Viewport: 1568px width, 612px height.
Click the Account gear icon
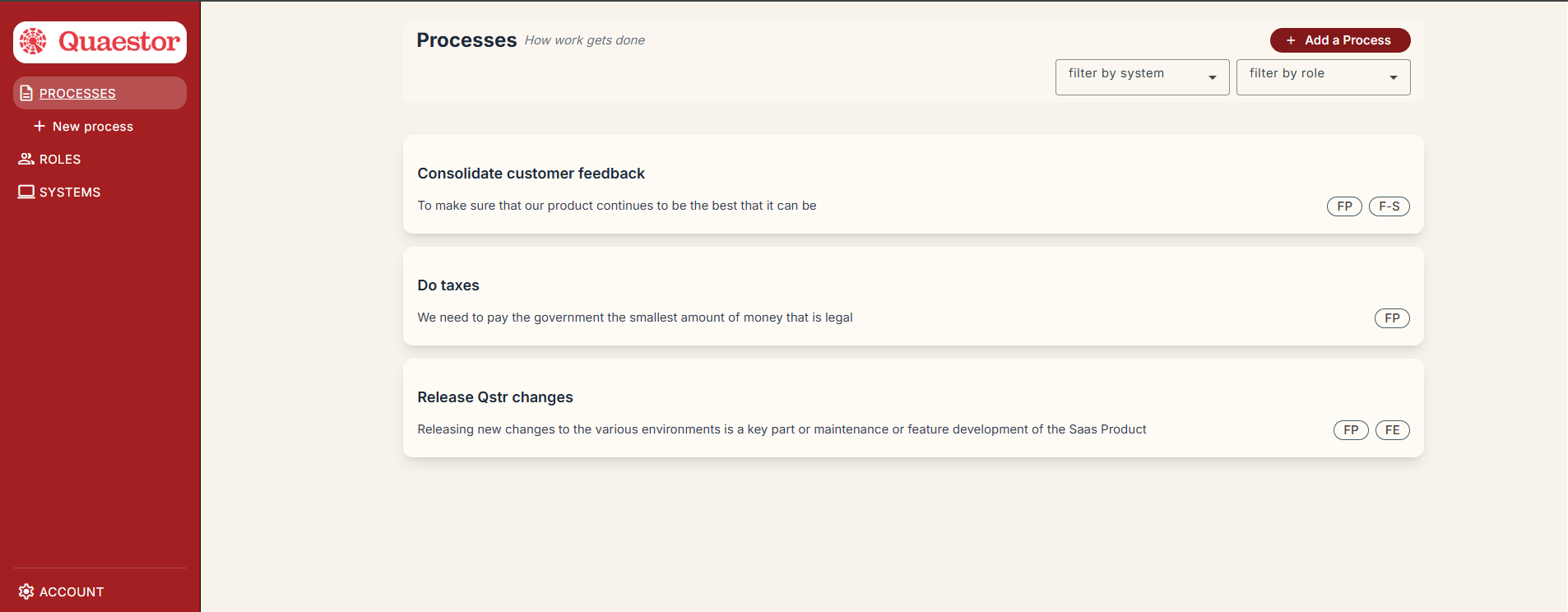(26, 591)
